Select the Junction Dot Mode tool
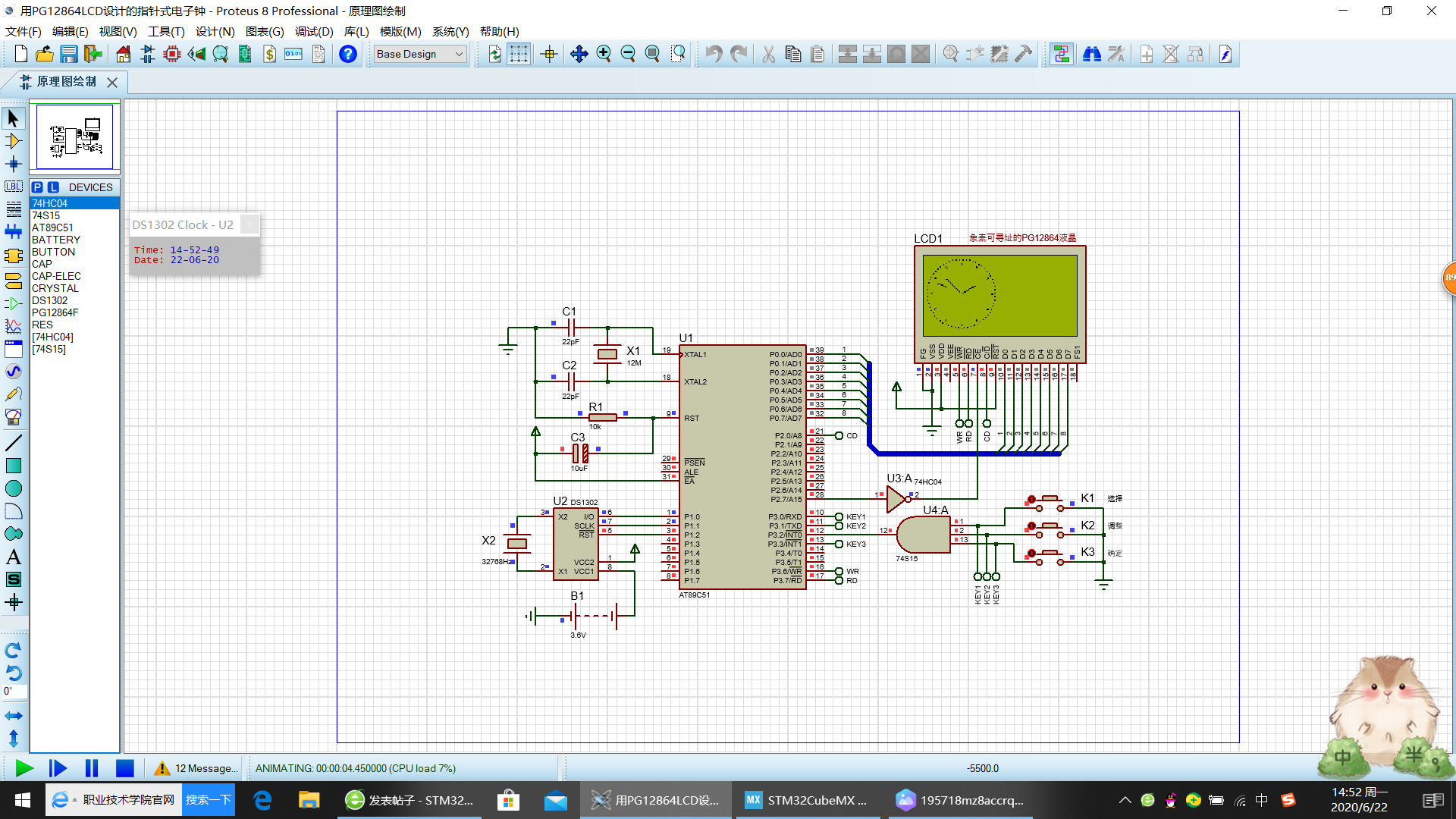This screenshot has width=1456, height=819. click(14, 164)
